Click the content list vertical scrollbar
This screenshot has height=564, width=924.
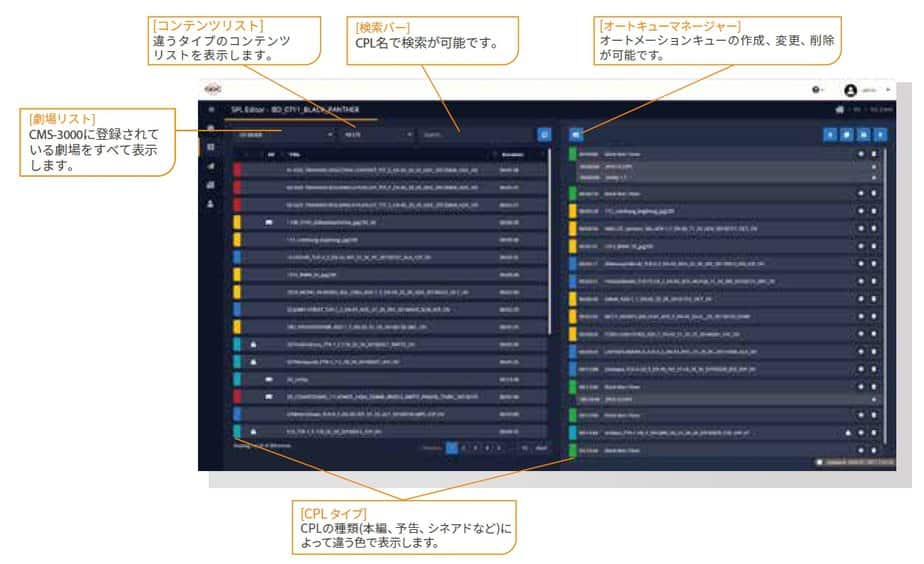pyautogui.click(x=550, y=242)
